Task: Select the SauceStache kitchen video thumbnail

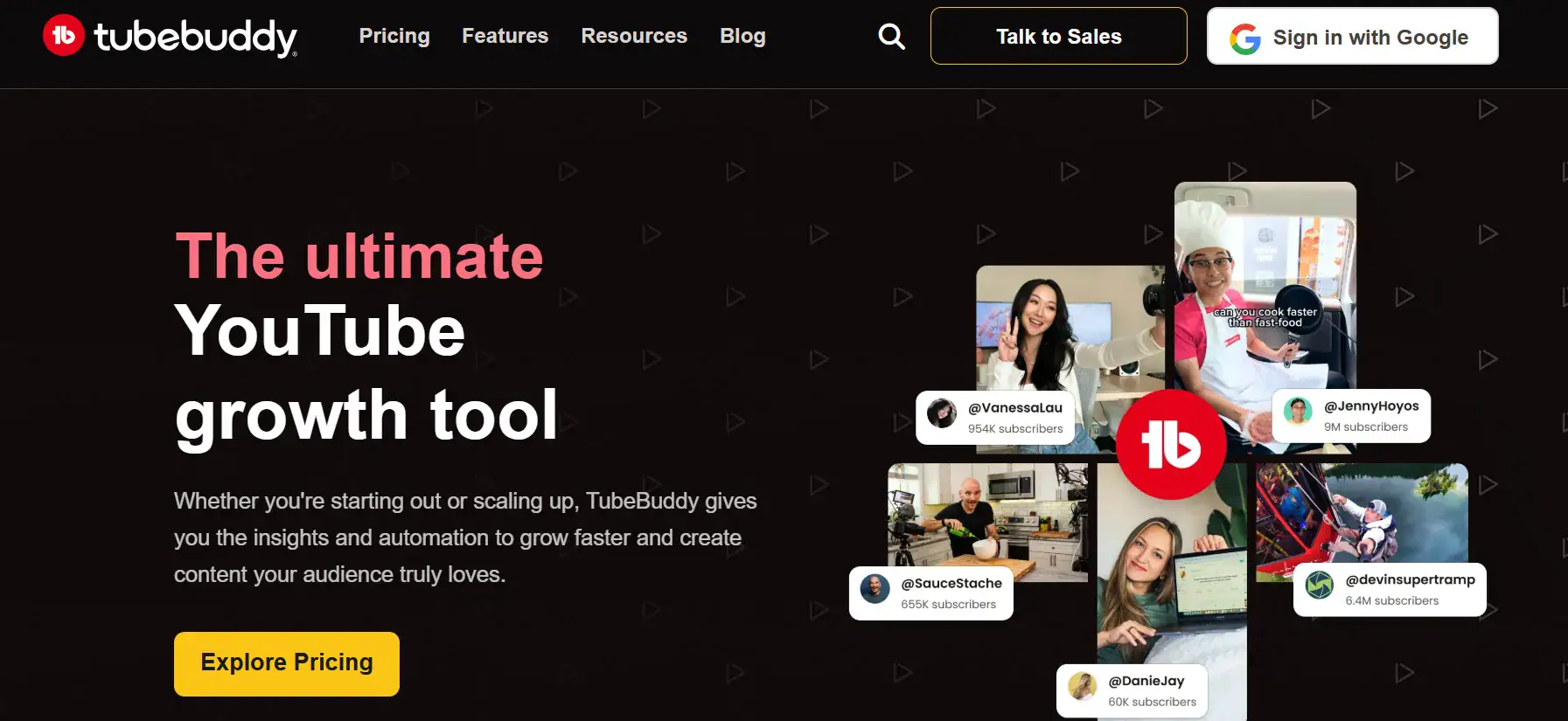Action: click(x=987, y=516)
